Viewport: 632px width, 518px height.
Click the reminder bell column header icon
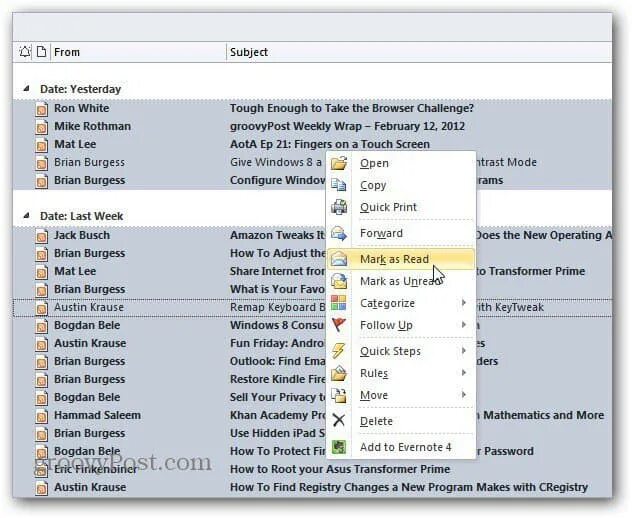click(x=25, y=52)
